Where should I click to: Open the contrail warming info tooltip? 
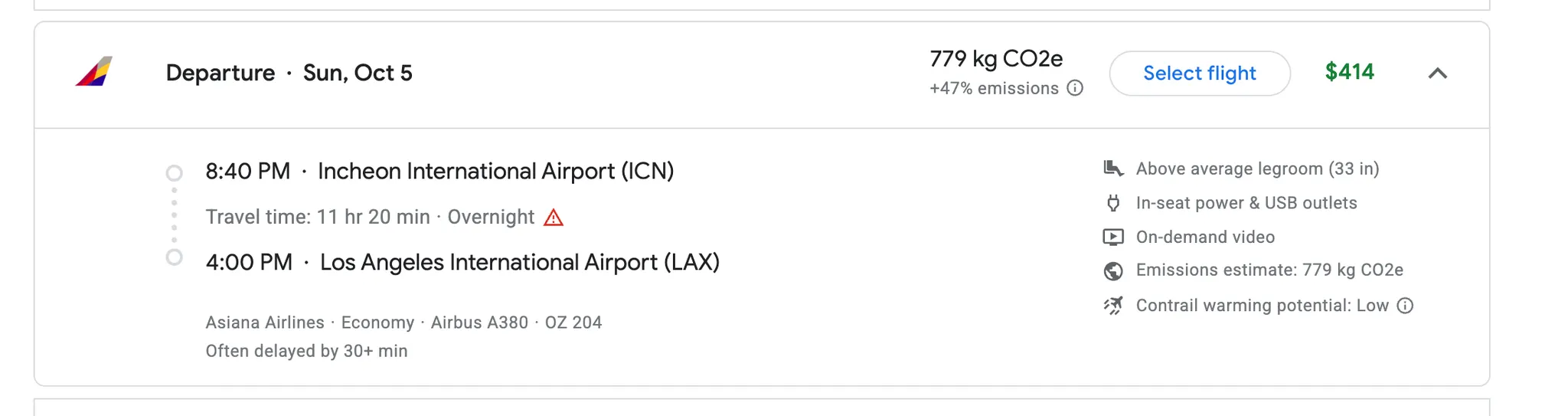[x=1405, y=306]
